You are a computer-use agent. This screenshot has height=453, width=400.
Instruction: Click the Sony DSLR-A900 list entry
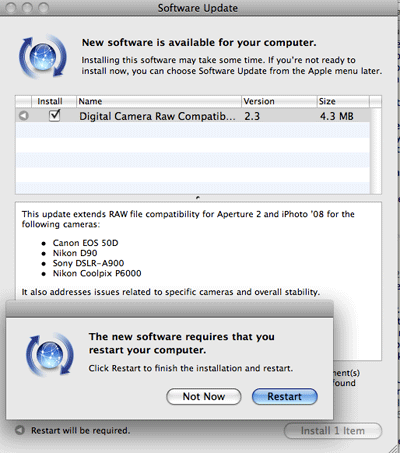coord(88,263)
